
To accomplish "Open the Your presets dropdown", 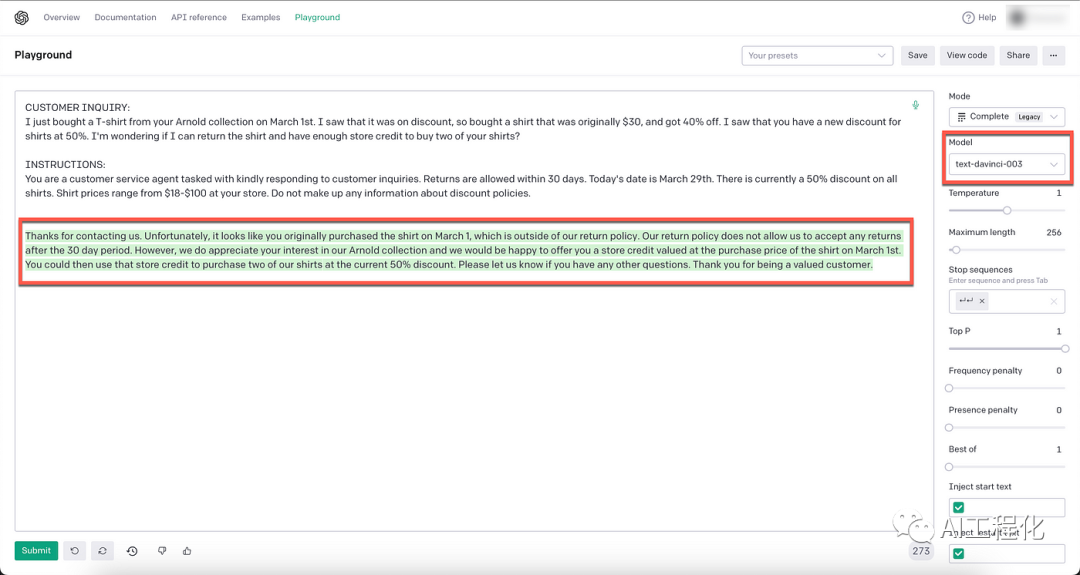I will click(817, 56).
